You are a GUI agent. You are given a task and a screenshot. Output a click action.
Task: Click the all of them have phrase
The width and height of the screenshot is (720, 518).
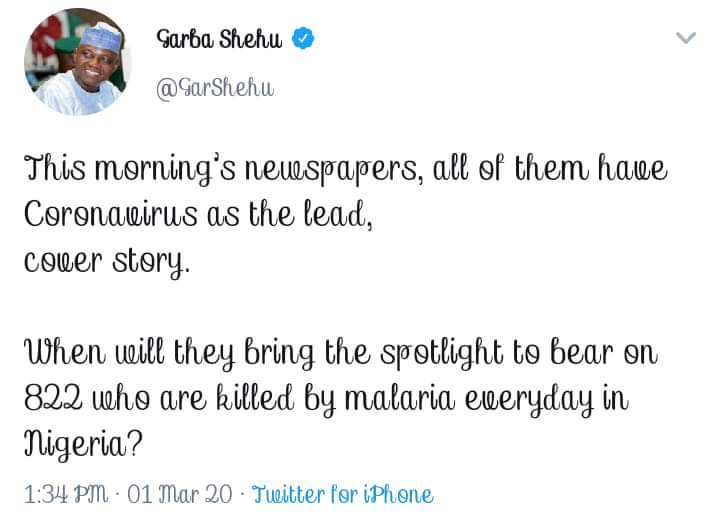[x=550, y=168]
